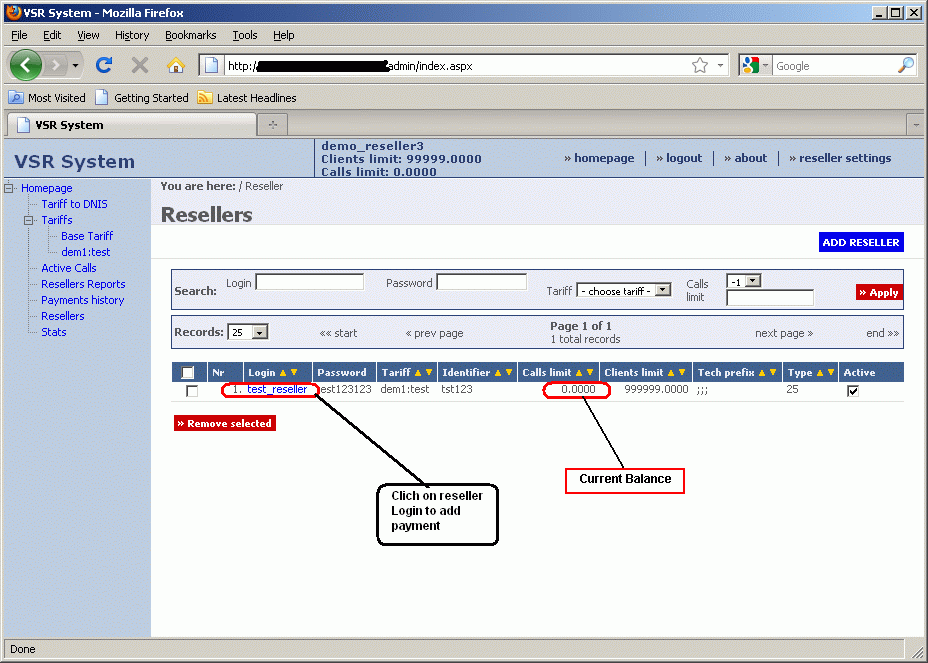Reload the page via refresh icon

tap(103, 65)
